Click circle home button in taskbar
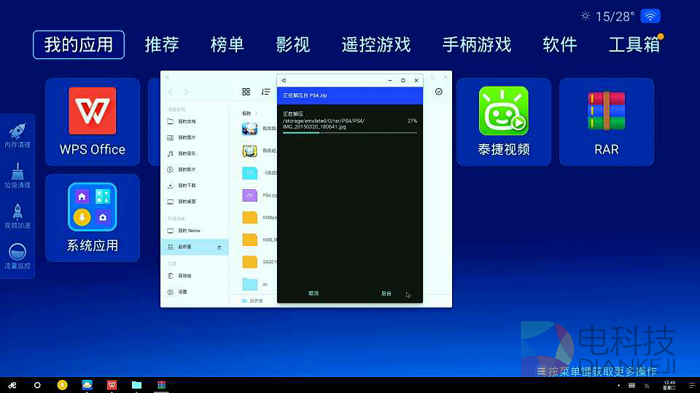700x393 pixels. pyautogui.click(x=37, y=385)
